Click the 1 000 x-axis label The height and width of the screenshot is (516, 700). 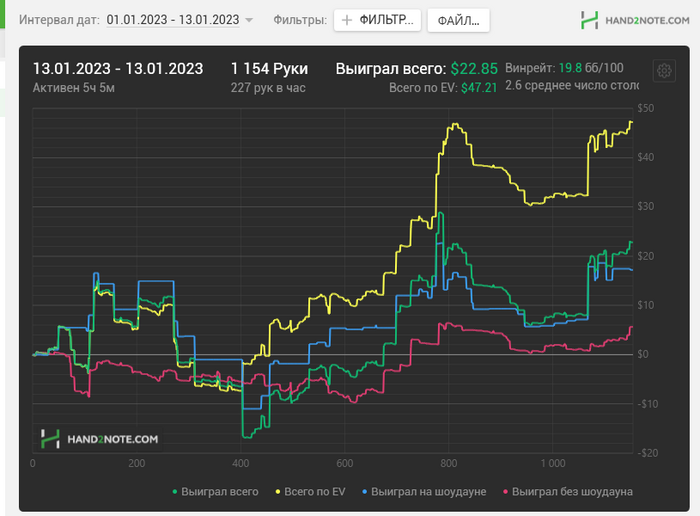click(553, 463)
